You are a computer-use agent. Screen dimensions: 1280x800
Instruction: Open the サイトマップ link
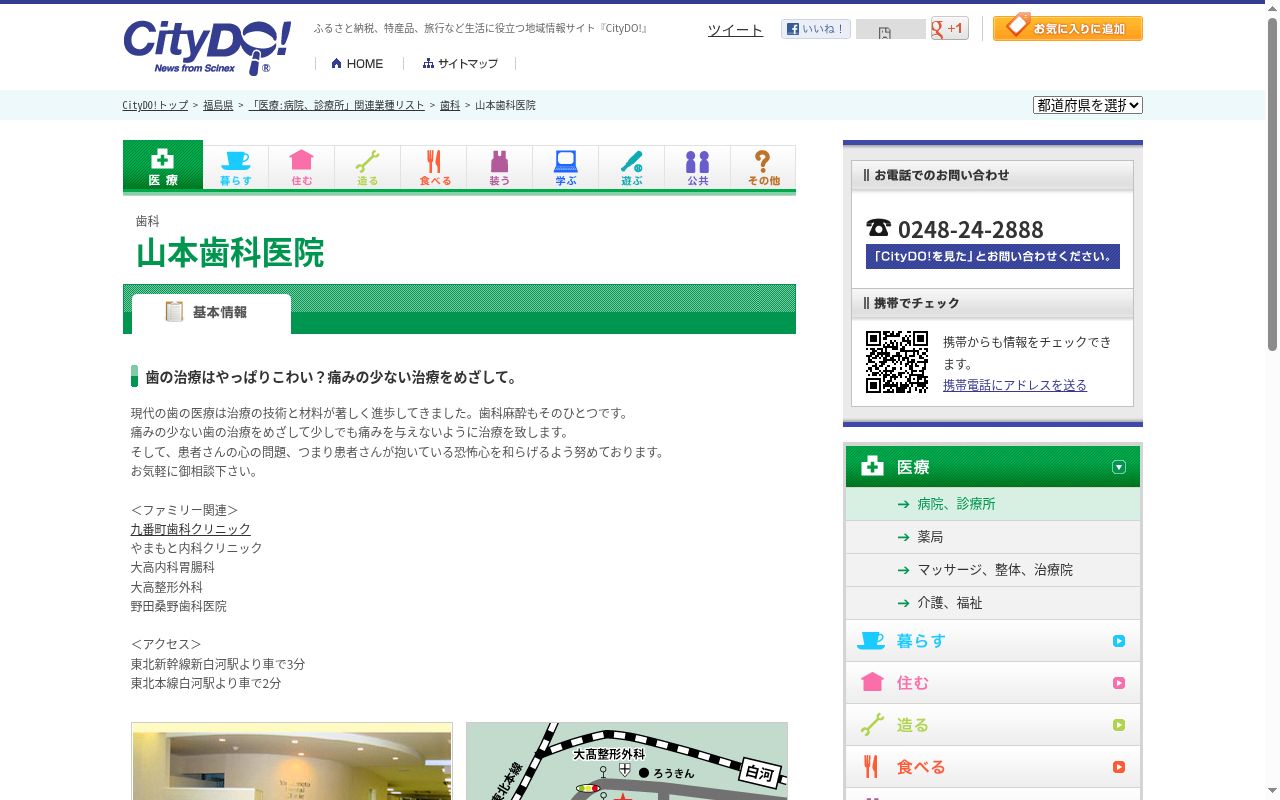(x=460, y=63)
